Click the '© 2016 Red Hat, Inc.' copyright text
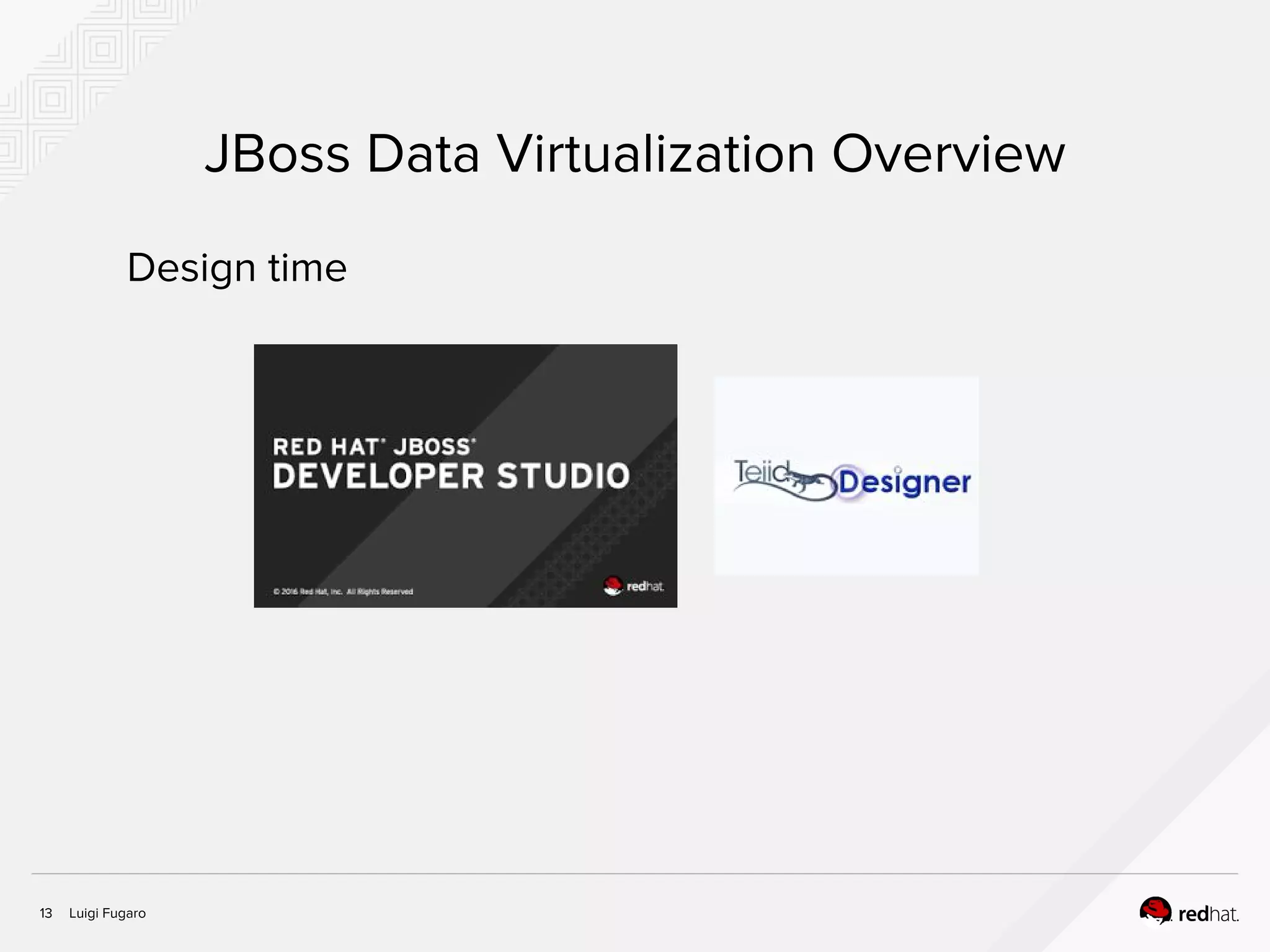 [343, 591]
